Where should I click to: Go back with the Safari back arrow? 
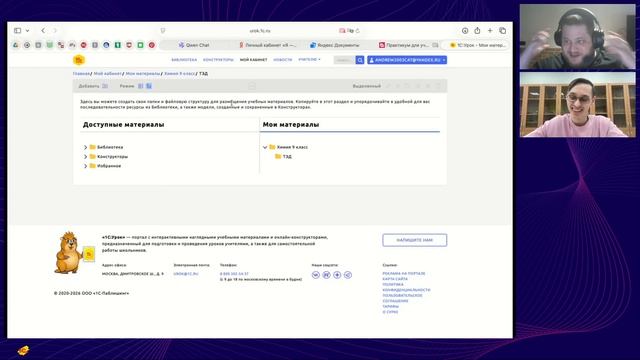click(43, 31)
